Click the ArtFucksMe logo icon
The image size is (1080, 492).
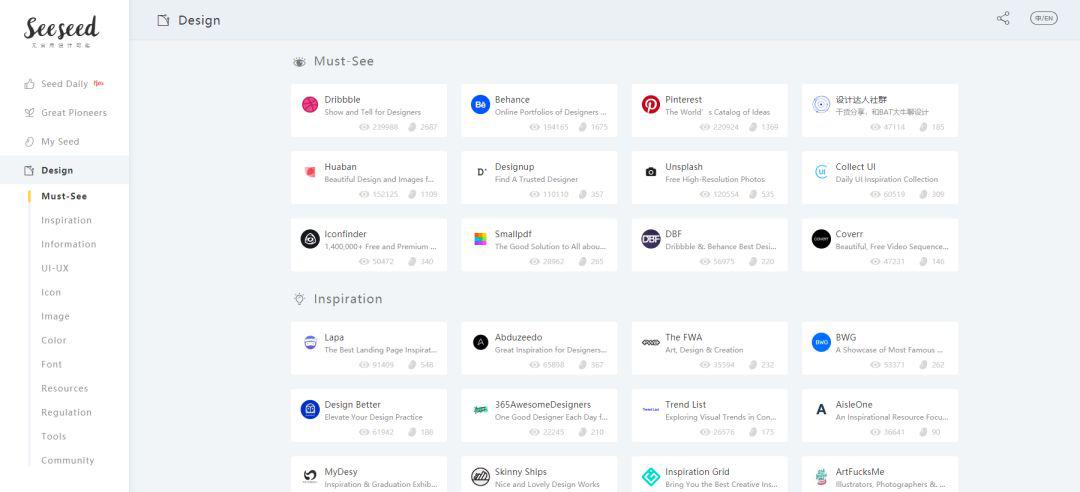tap(821, 476)
